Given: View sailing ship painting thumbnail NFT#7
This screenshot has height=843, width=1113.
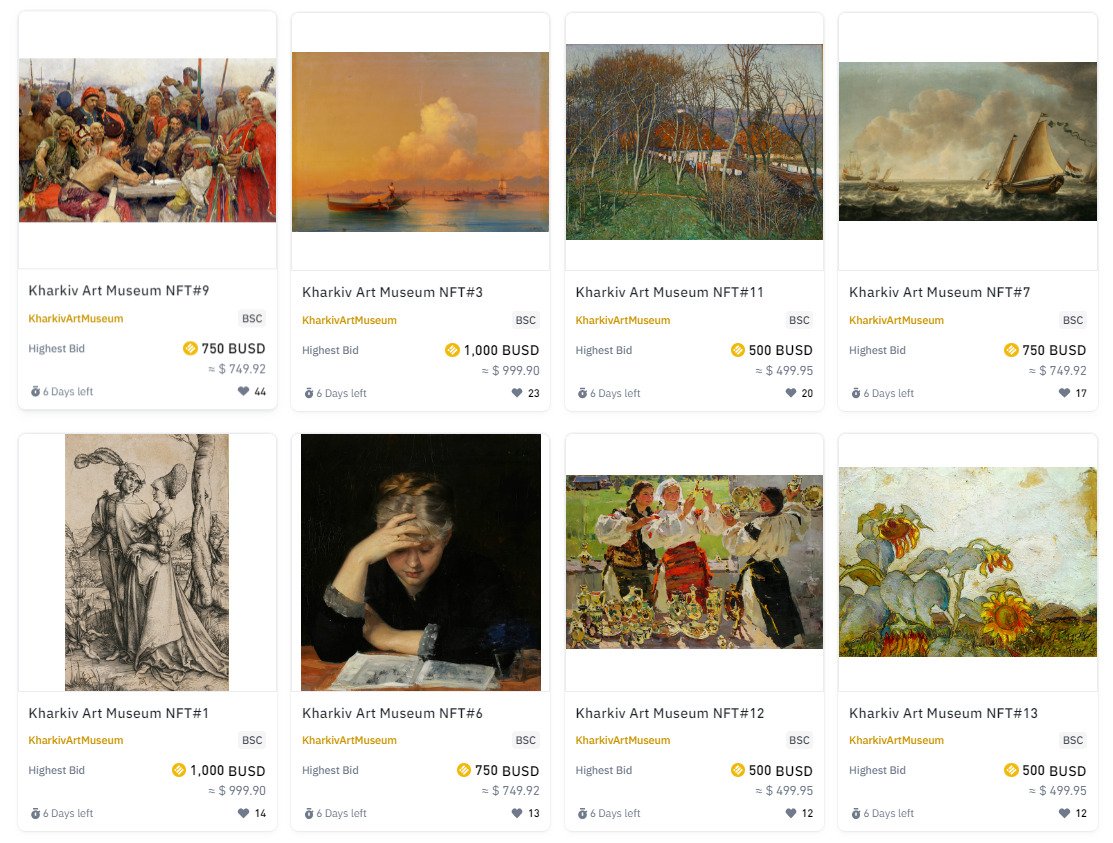Looking at the screenshot, I should tap(968, 141).
